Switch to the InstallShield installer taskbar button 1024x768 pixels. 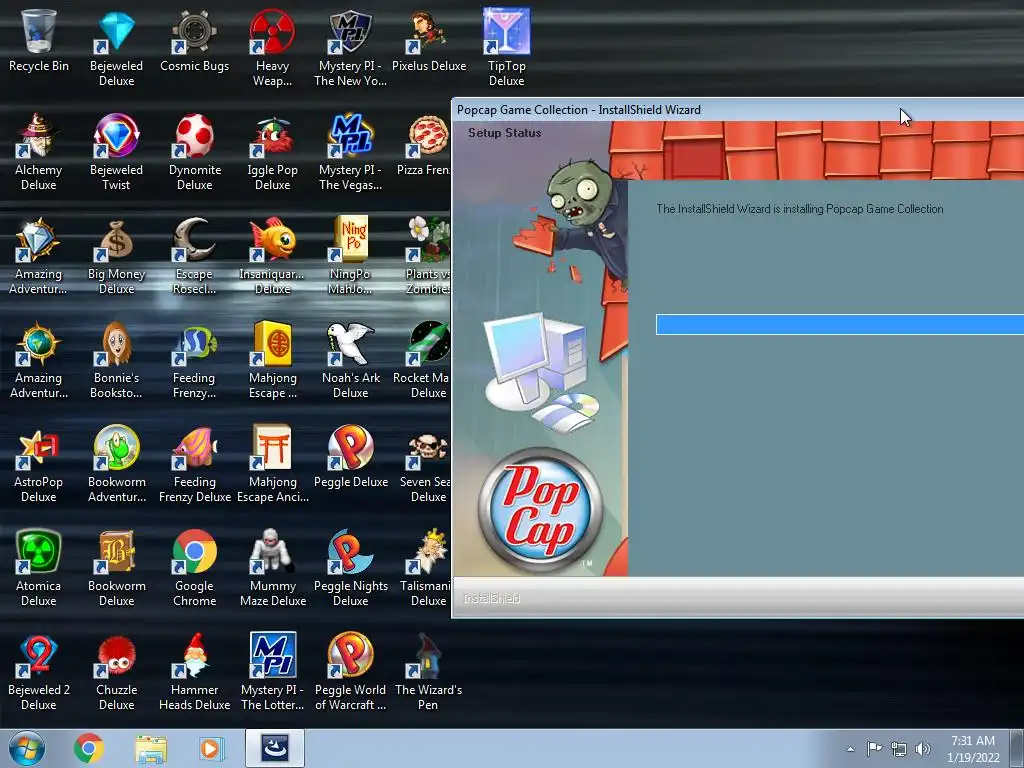tap(275, 748)
